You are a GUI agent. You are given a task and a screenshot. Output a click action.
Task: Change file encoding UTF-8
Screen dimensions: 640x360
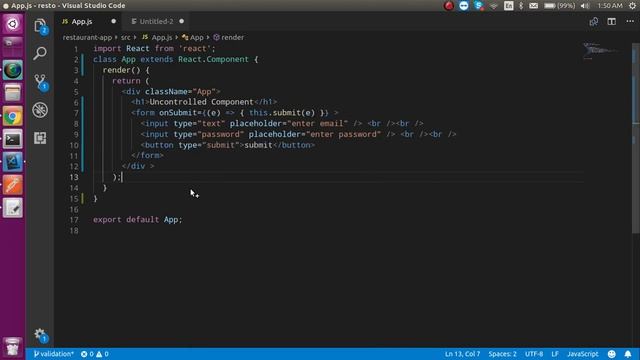click(x=534, y=354)
